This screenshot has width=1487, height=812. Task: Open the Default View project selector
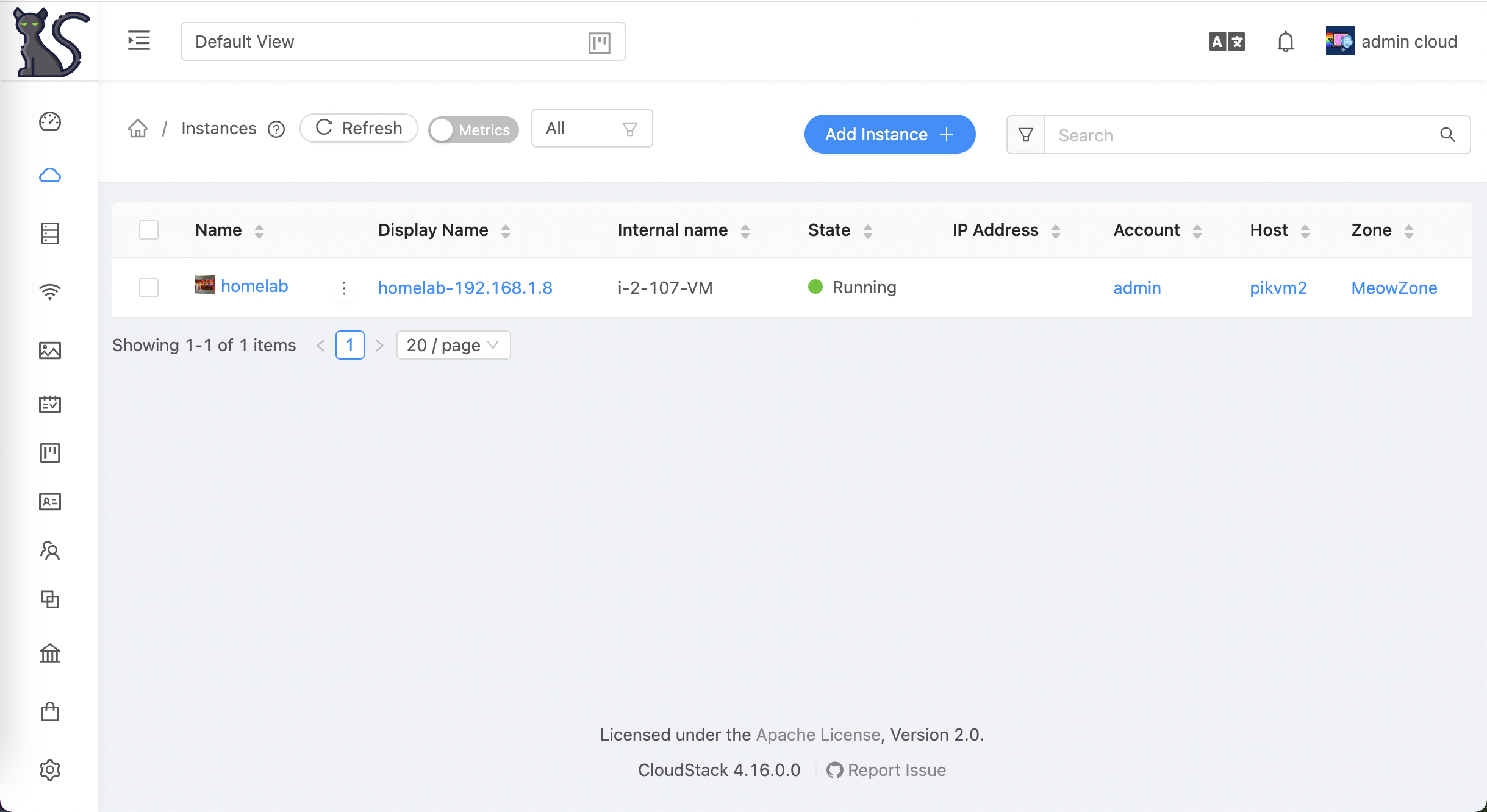click(x=403, y=41)
